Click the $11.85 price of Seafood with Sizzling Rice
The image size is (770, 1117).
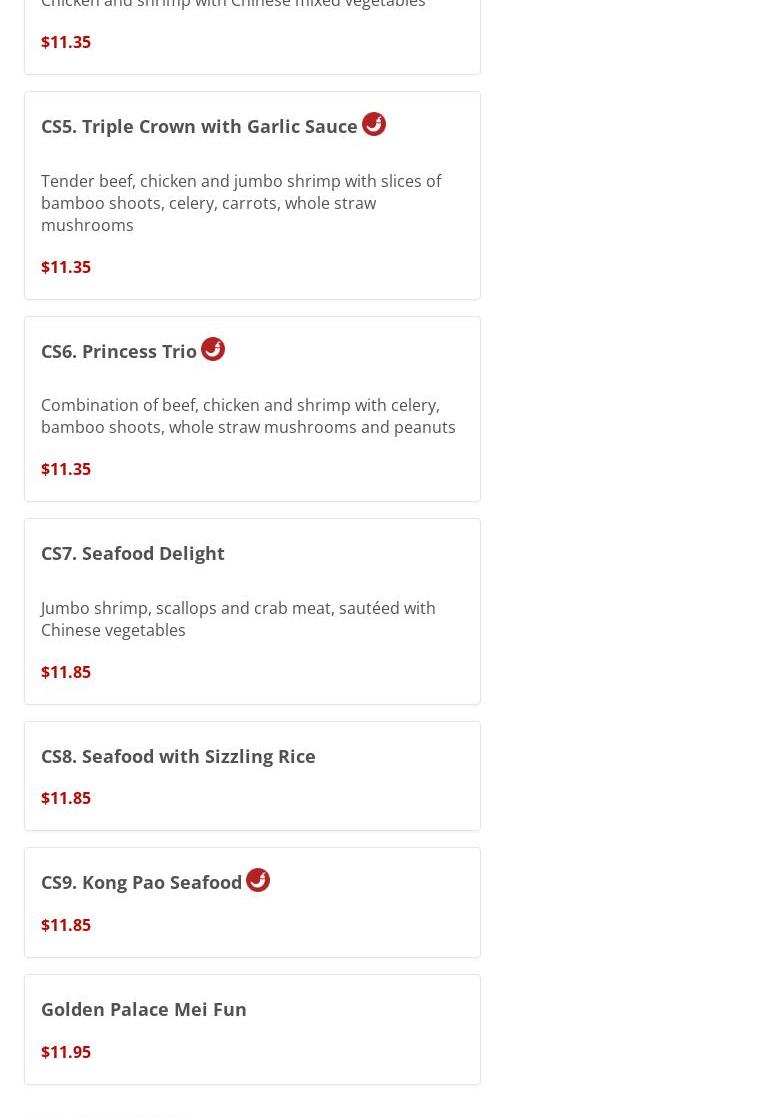click(66, 798)
